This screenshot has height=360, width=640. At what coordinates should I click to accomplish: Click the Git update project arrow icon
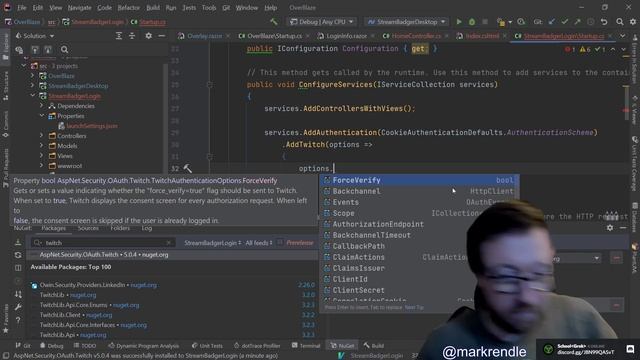551,22
